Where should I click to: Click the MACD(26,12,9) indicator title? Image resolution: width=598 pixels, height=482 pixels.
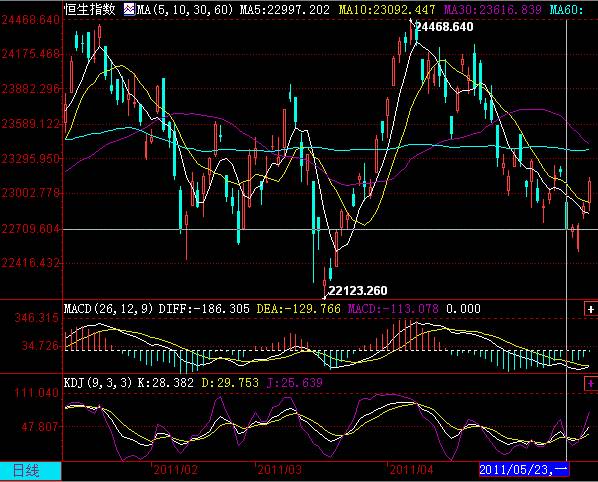[x=109, y=308]
